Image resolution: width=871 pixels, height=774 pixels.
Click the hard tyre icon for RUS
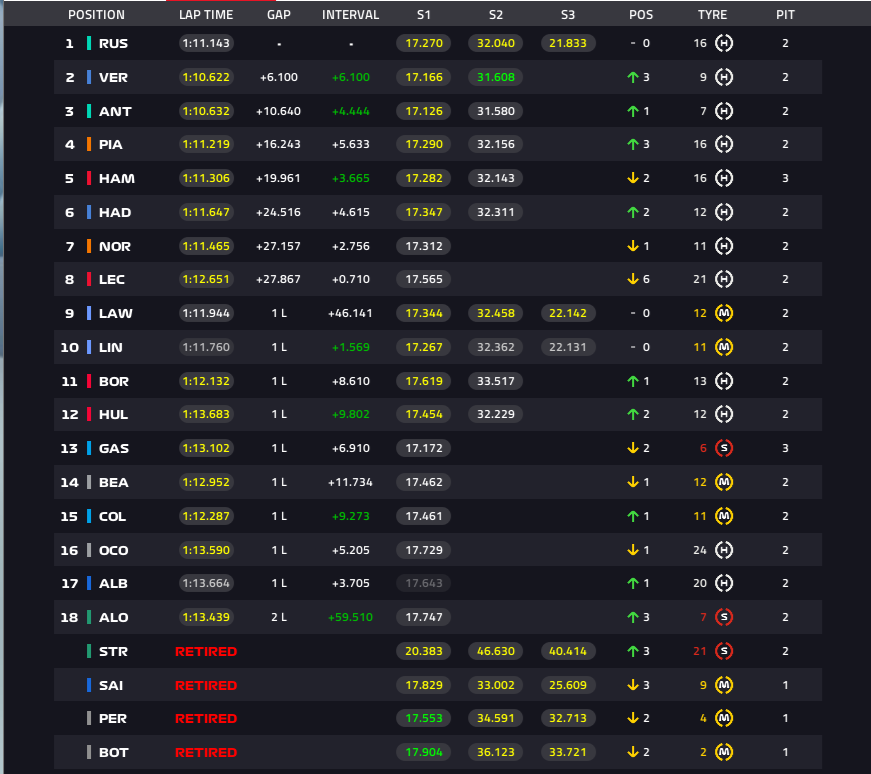(x=724, y=43)
